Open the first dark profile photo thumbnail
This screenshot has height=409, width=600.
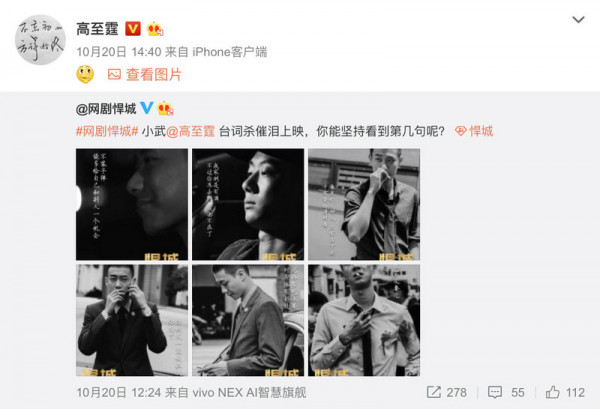[x=132, y=204]
